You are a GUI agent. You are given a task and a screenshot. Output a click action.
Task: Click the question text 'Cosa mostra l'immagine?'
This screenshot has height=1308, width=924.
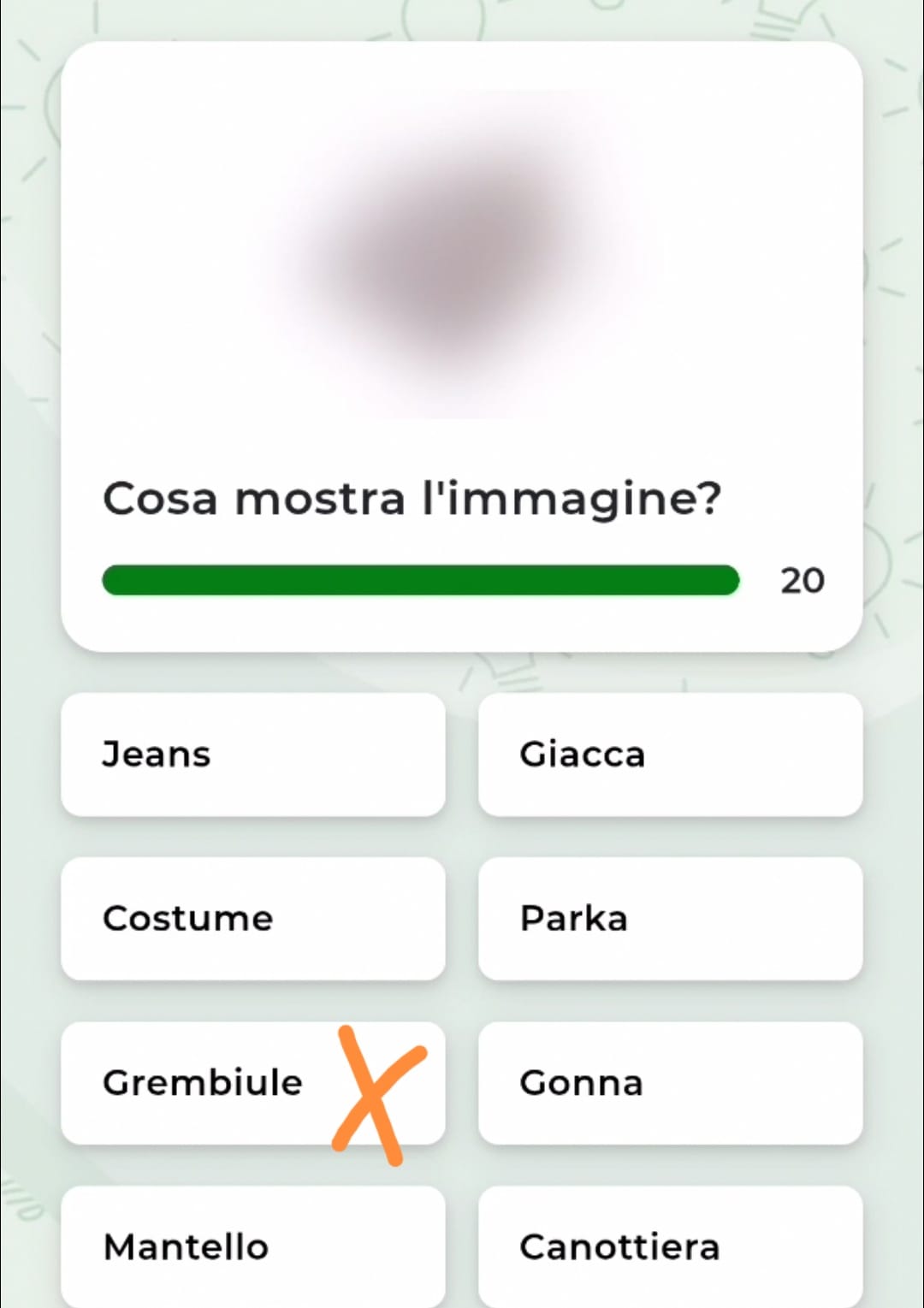tap(412, 499)
